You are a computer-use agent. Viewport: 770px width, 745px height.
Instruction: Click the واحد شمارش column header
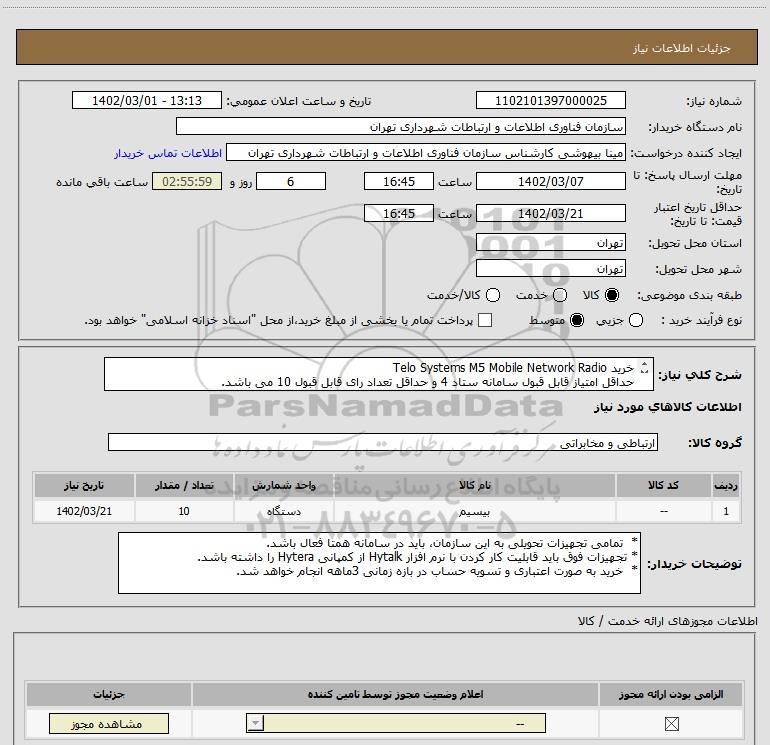284,485
